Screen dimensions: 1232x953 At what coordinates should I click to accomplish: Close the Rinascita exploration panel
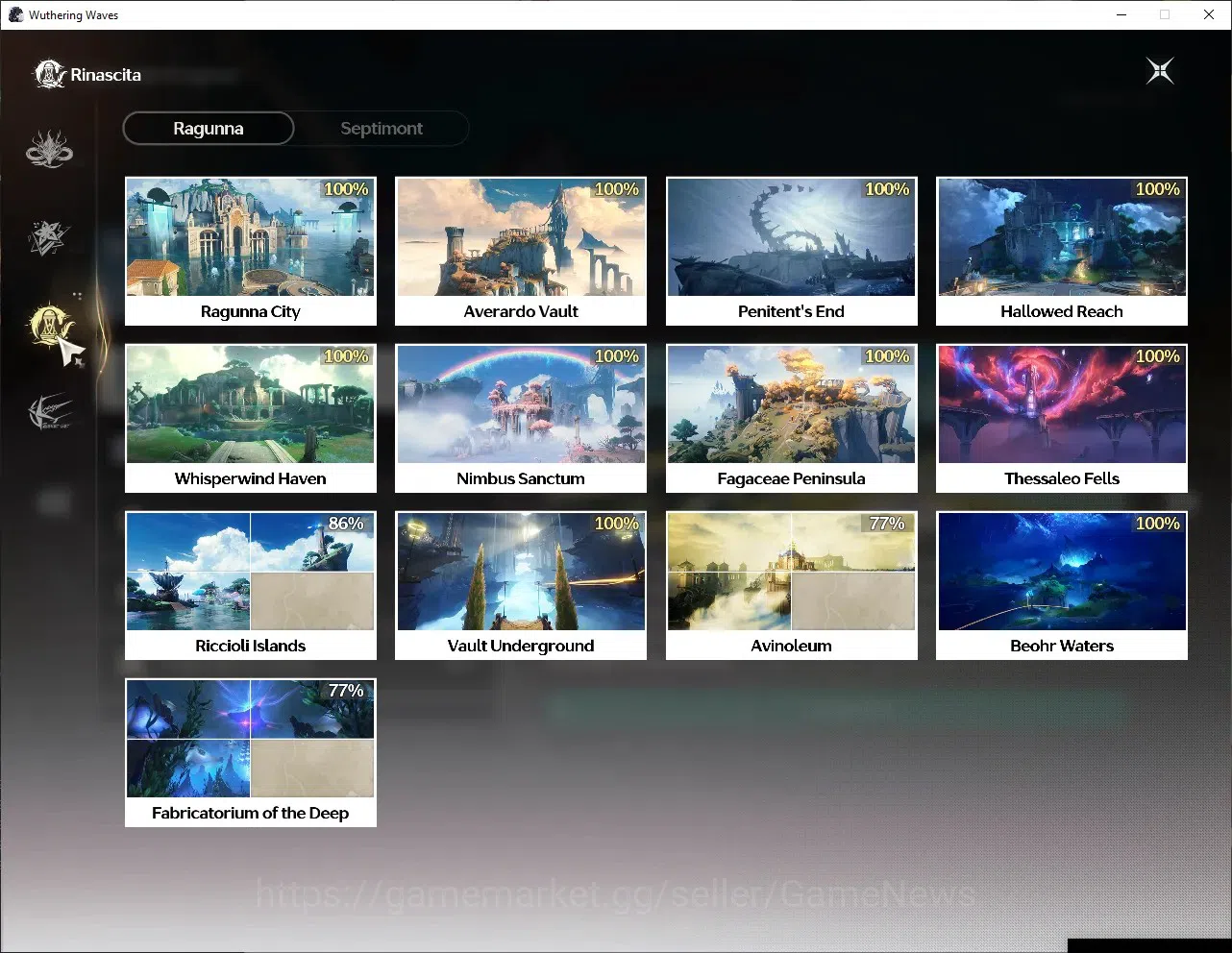[x=1160, y=71]
